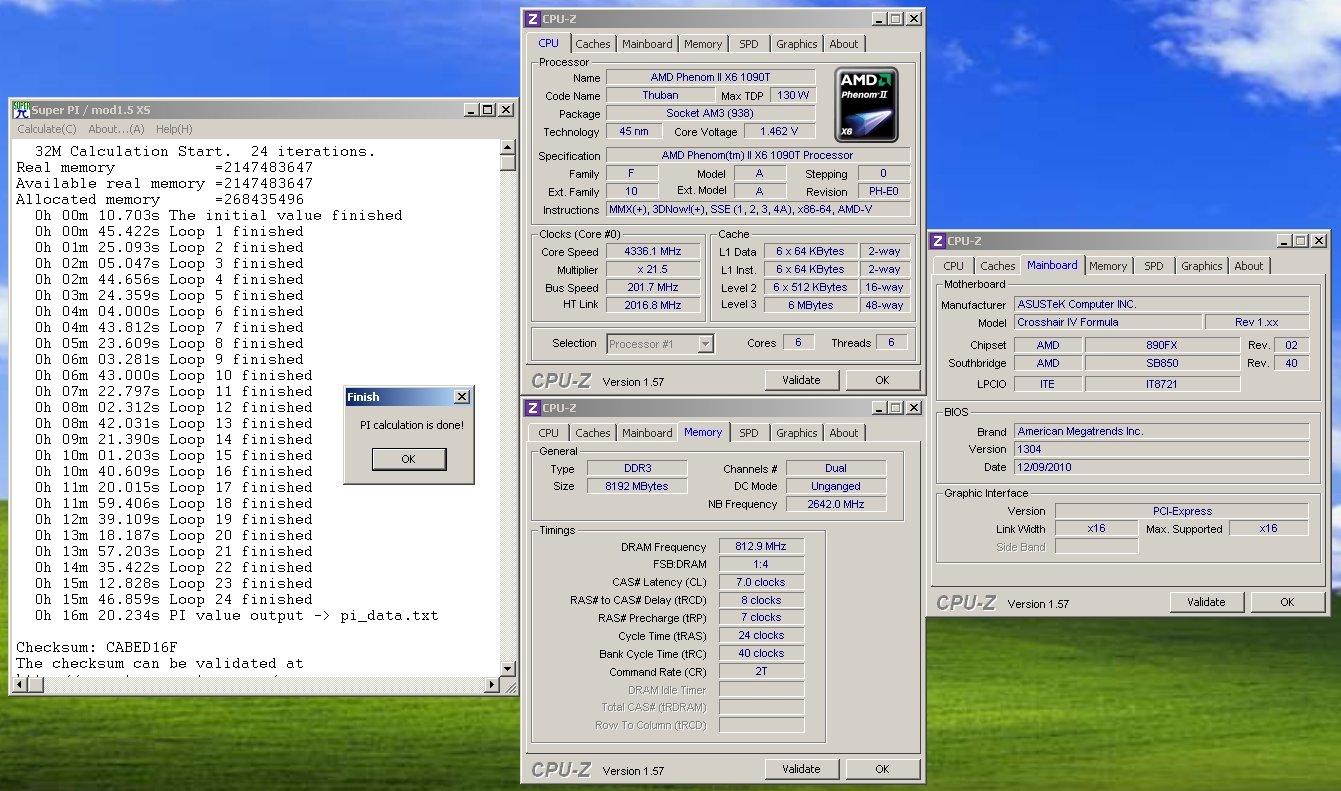Viewport: 1341px width, 791px height.
Task: Select About tab in the memory CPU-Z window
Action: click(x=844, y=433)
